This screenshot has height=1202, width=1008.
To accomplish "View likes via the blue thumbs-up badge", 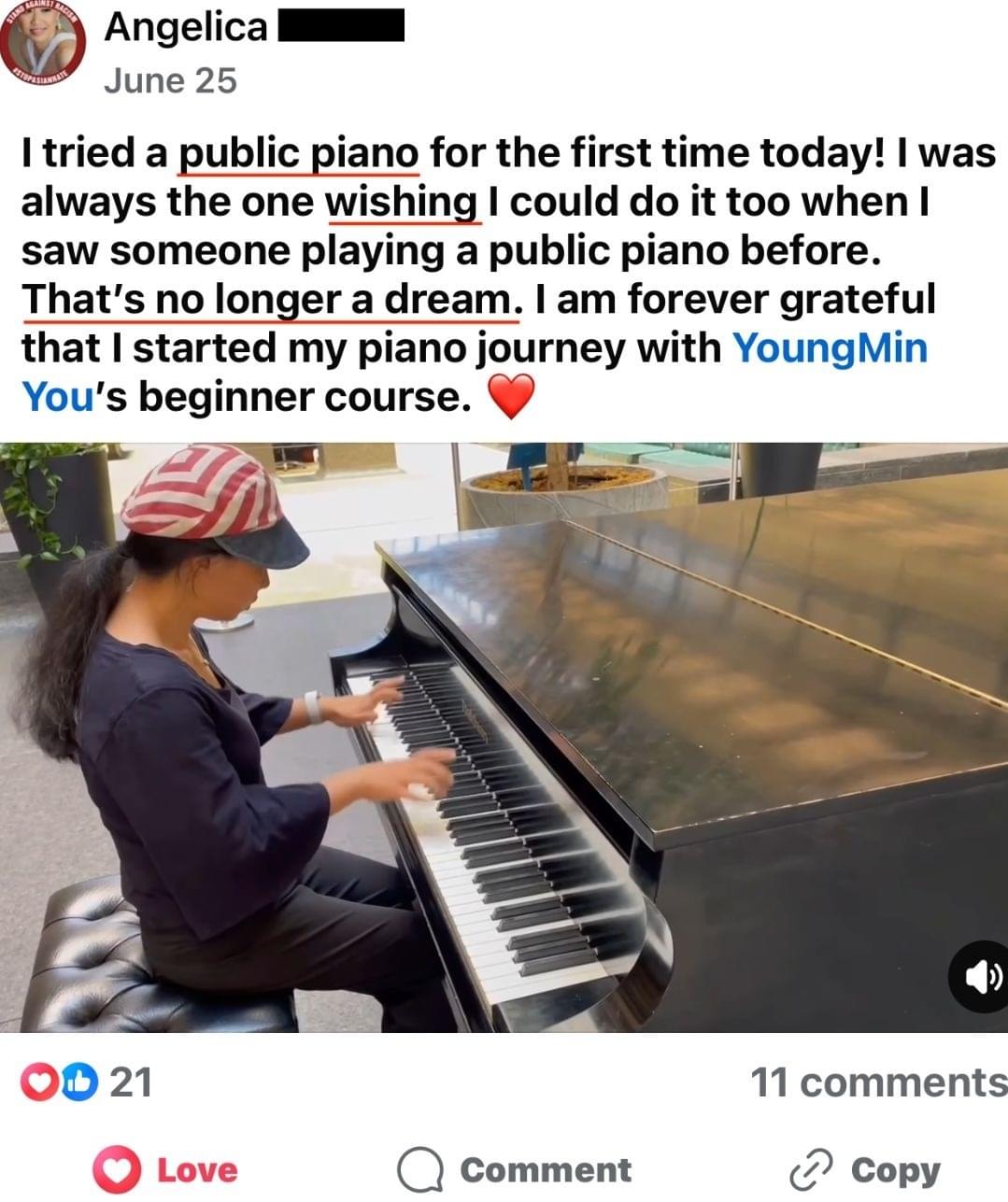I will [x=80, y=1082].
